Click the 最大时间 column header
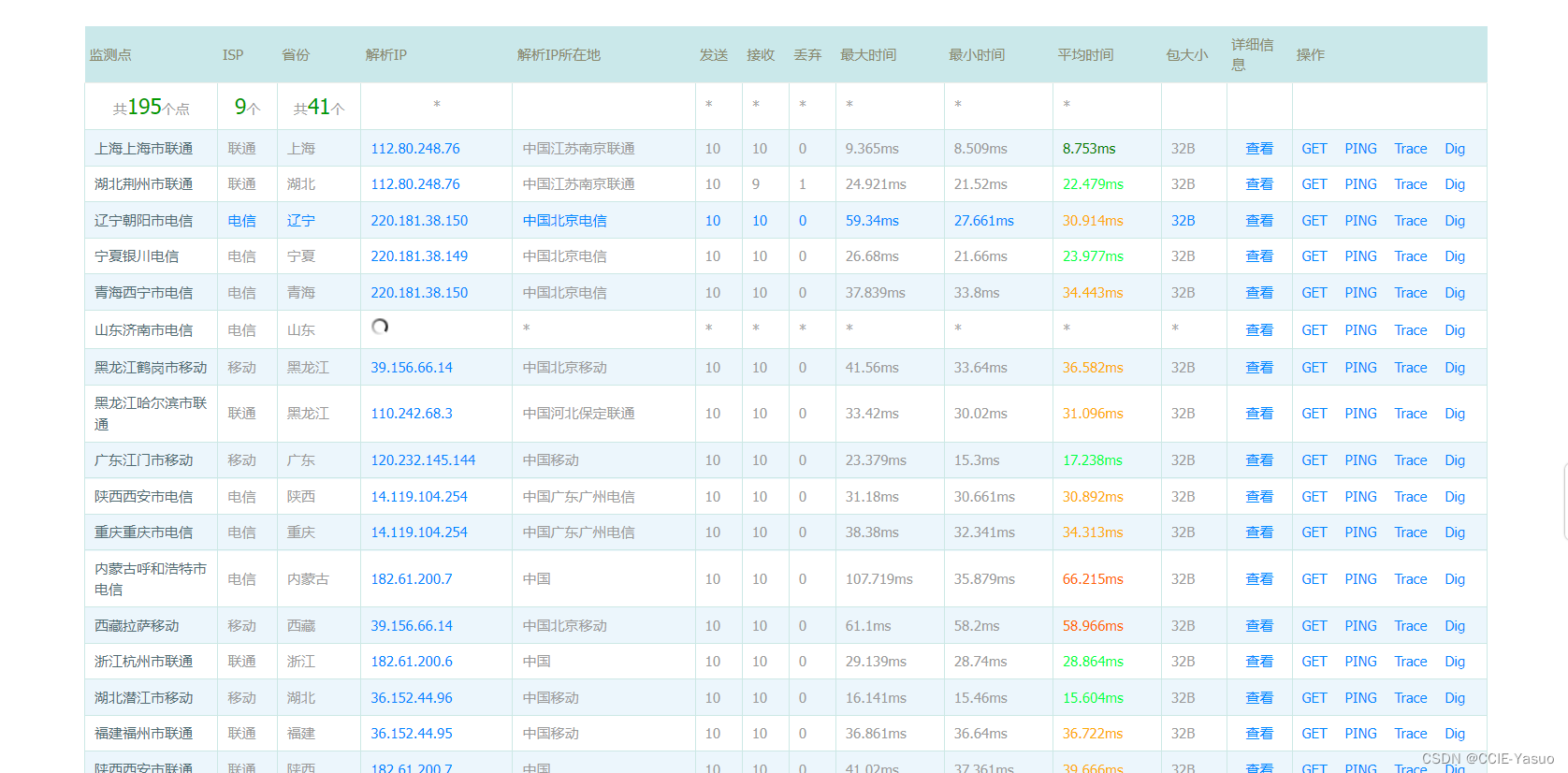 [x=868, y=55]
